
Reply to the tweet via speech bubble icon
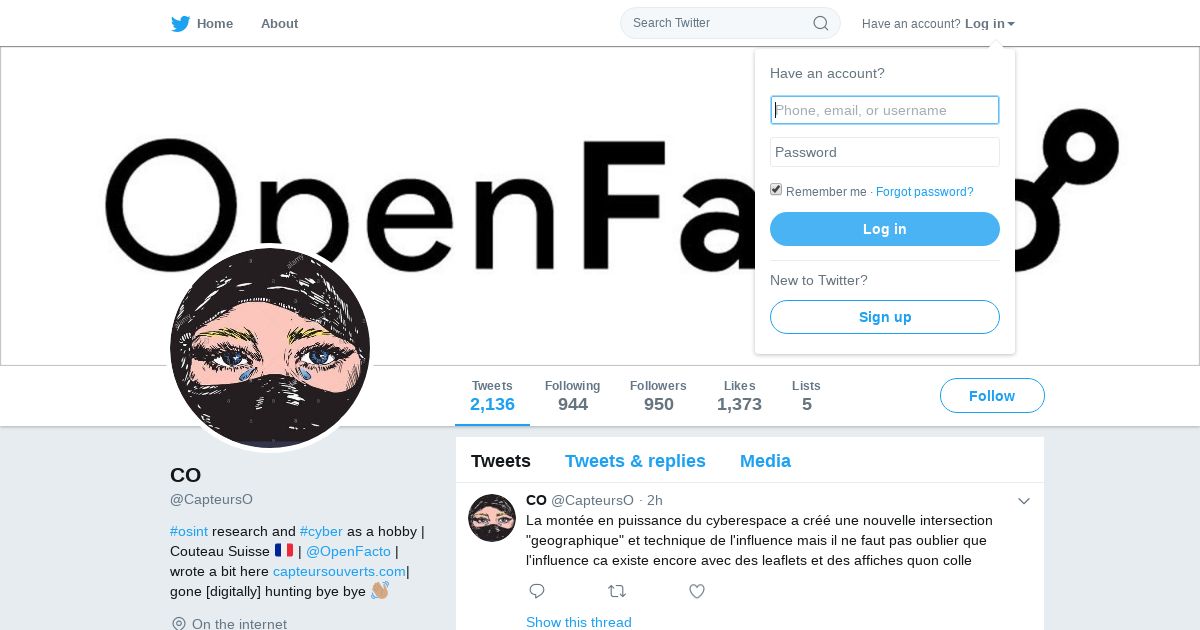coord(537,591)
